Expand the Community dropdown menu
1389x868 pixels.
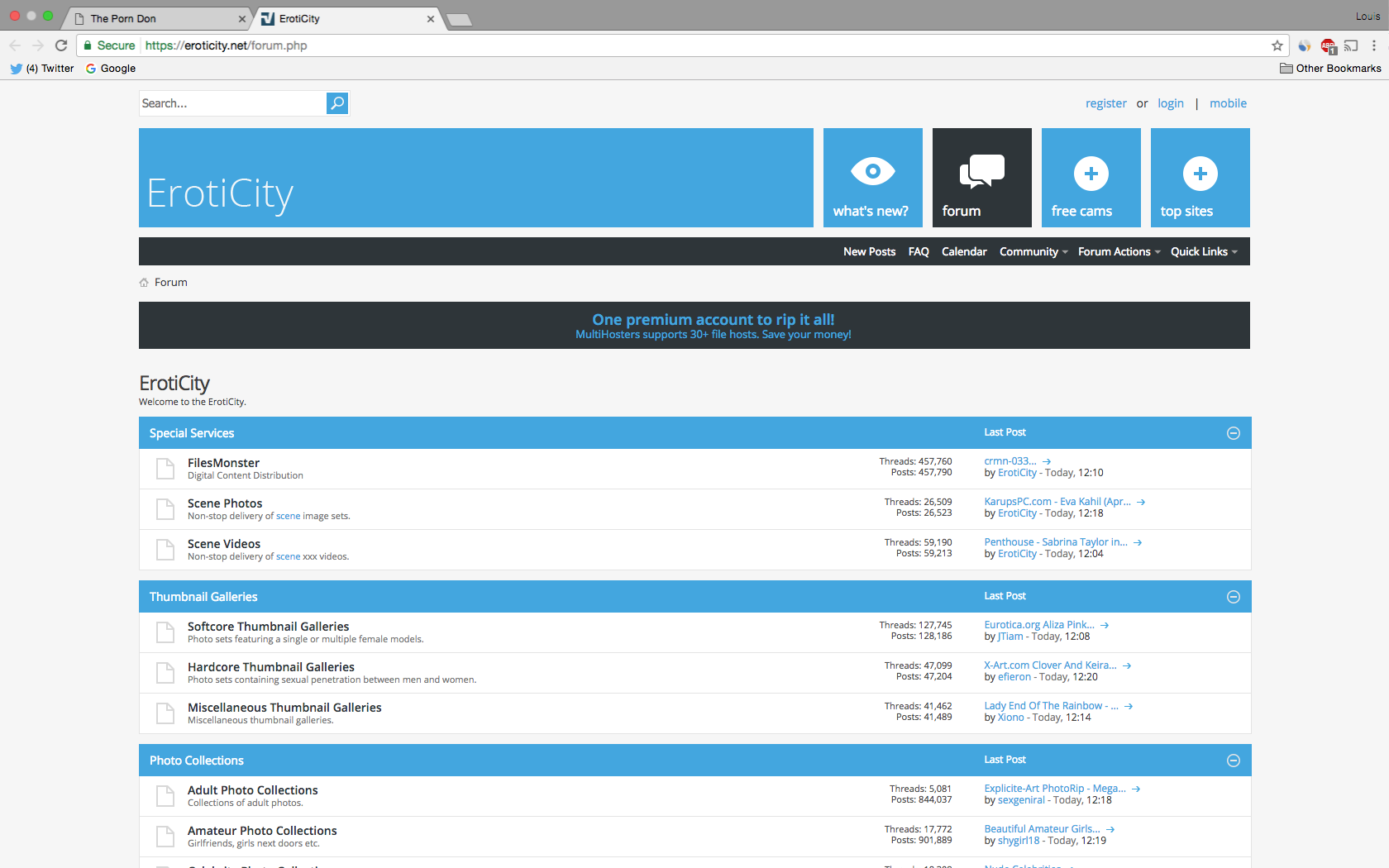pos(1033,251)
